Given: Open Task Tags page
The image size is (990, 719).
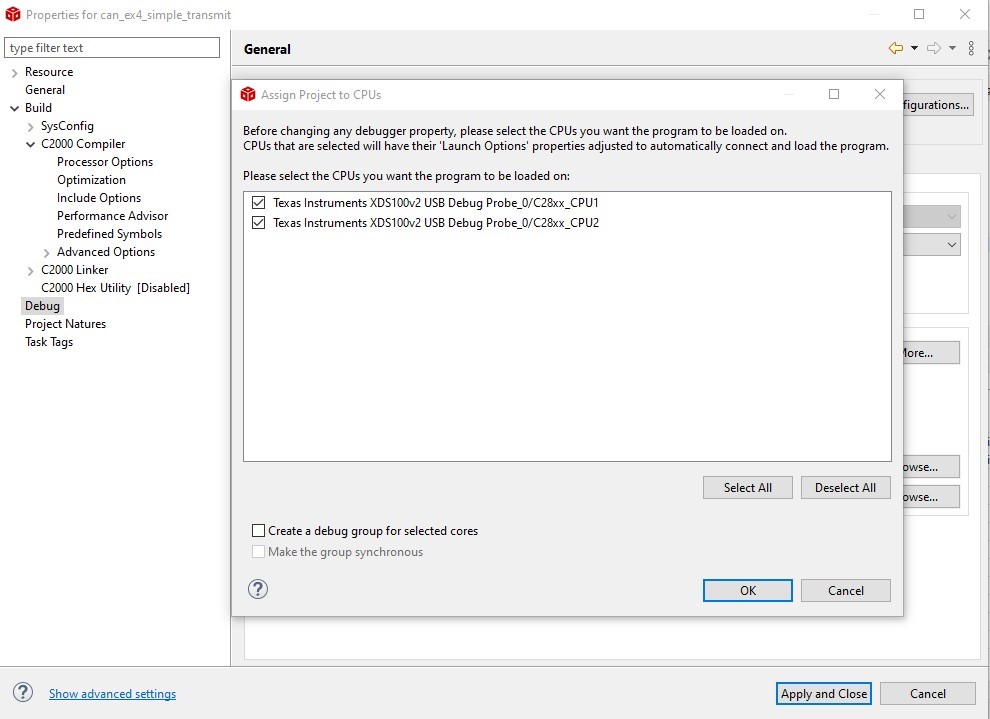Looking at the screenshot, I should pyautogui.click(x=49, y=342).
